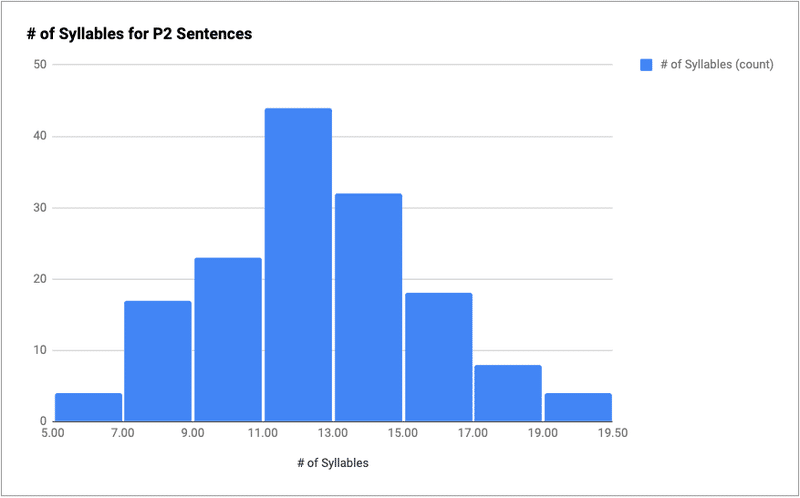This screenshot has height=498, width=800.
Task: Select the '# of Syllables (count)' legend label
Action: (717, 65)
